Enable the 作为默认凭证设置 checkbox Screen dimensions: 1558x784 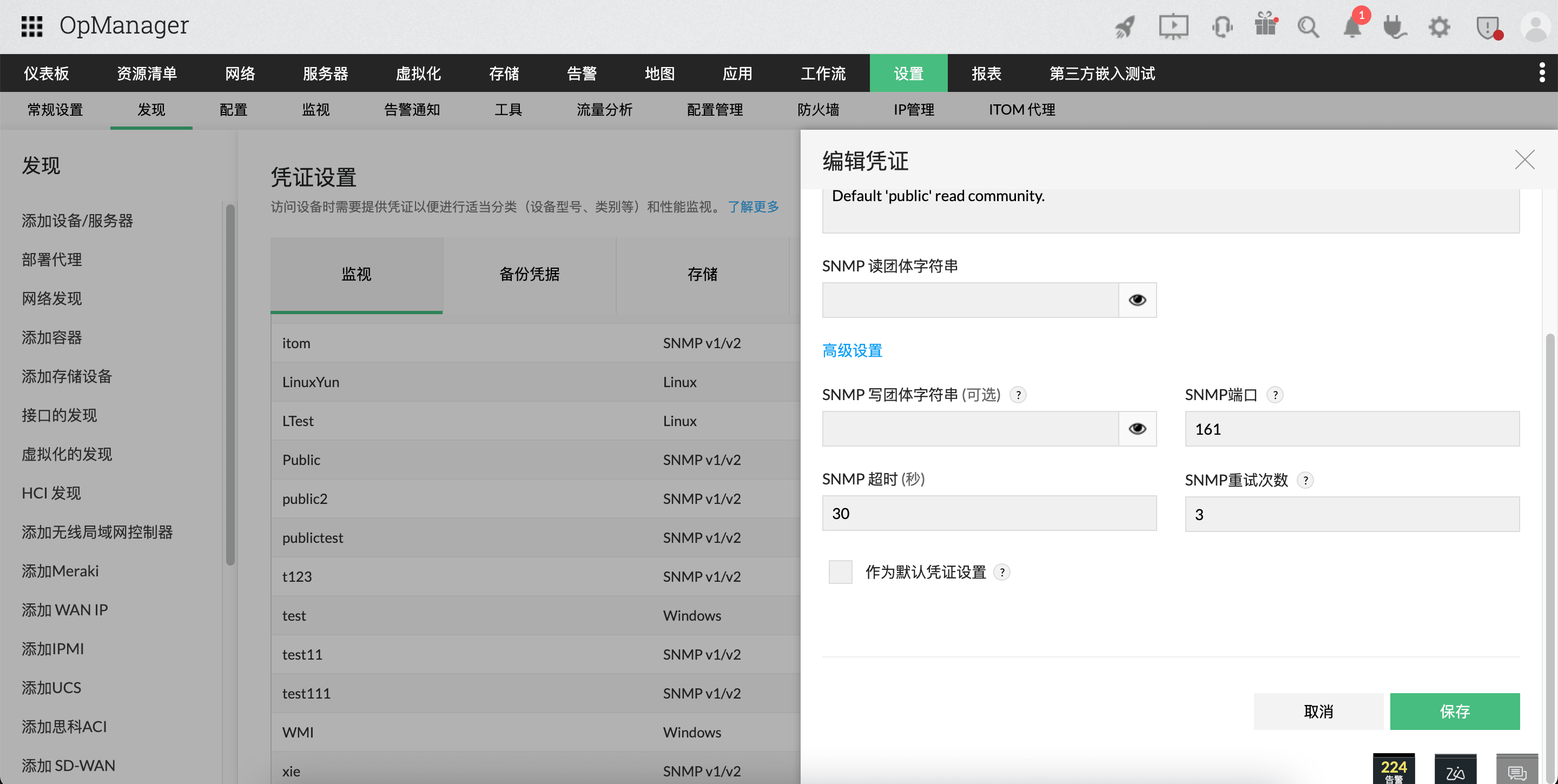click(x=840, y=571)
